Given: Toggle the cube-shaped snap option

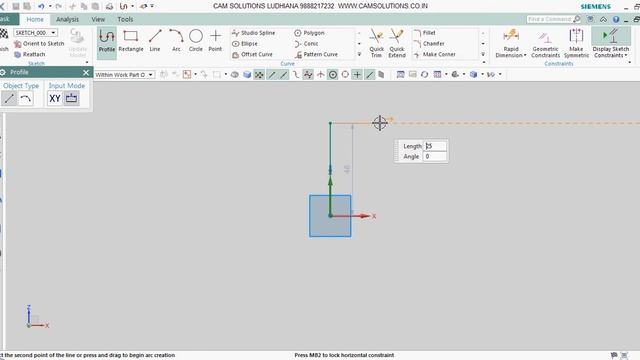Looking at the screenshot, I should pos(247,75).
